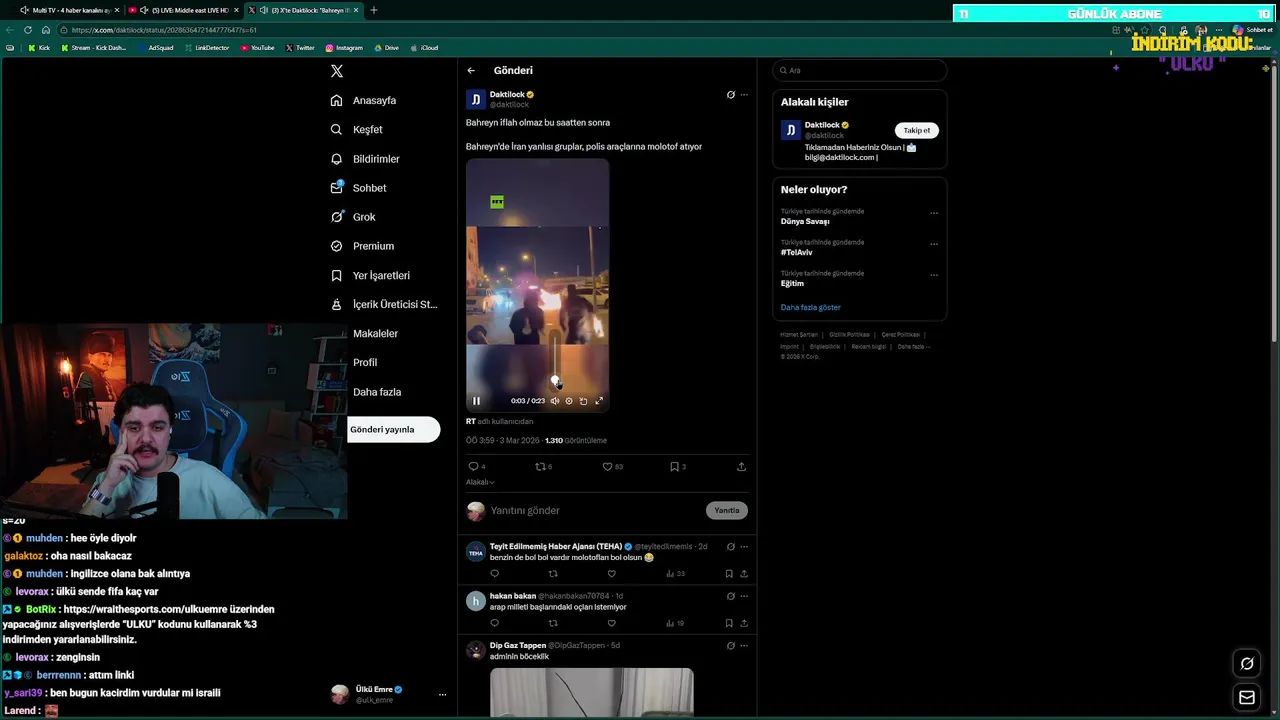This screenshot has height=720, width=1280.
Task: Click Yanıtını gönder reply field
Action: click(595, 510)
